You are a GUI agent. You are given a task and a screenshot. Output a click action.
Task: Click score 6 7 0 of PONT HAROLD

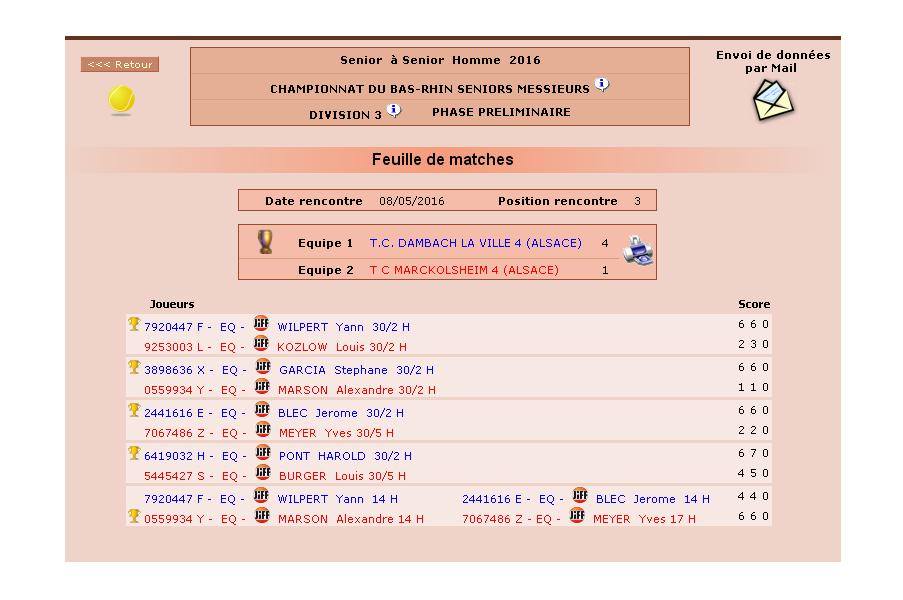pos(753,453)
